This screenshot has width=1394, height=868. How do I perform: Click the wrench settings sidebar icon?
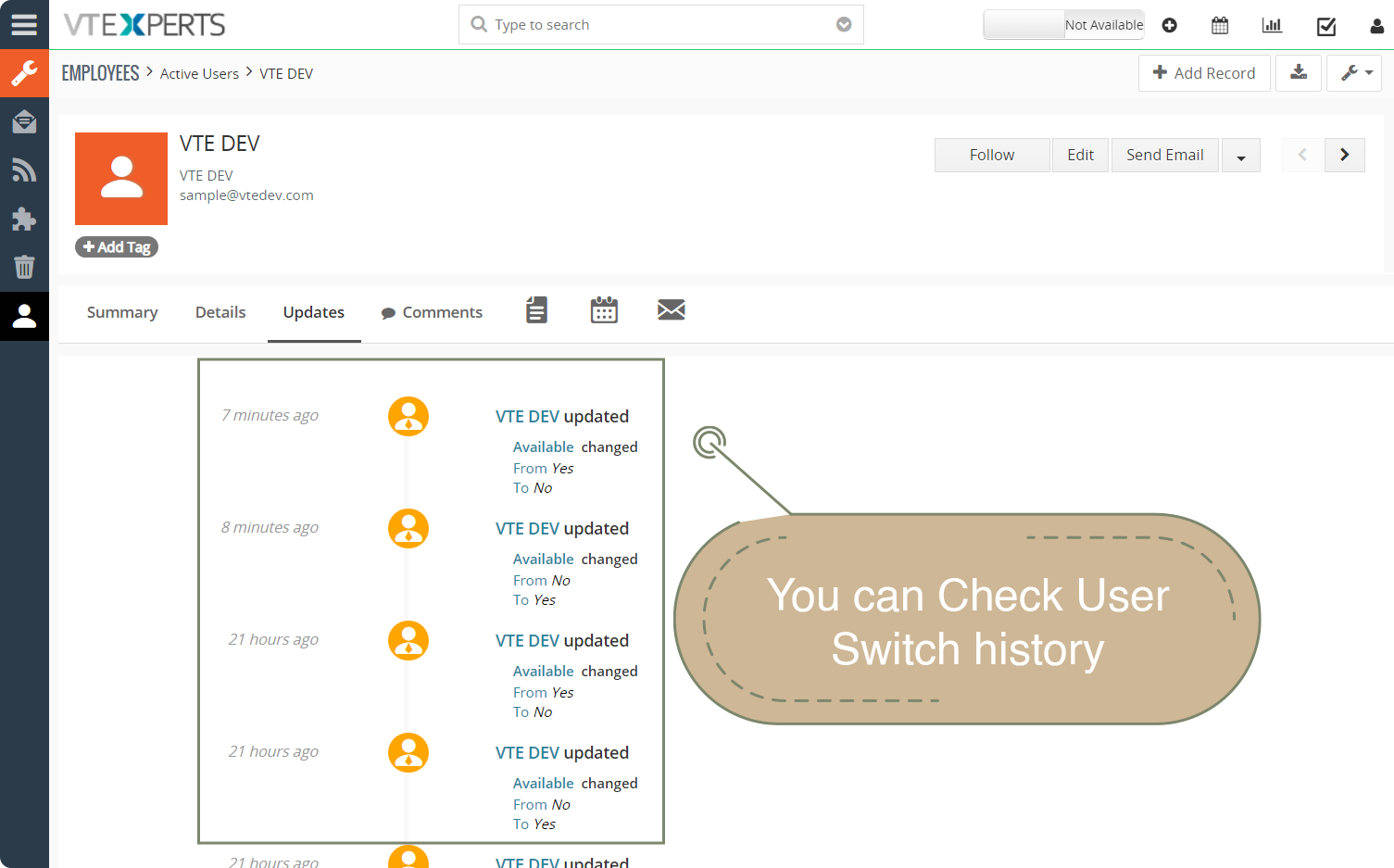point(24,73)
